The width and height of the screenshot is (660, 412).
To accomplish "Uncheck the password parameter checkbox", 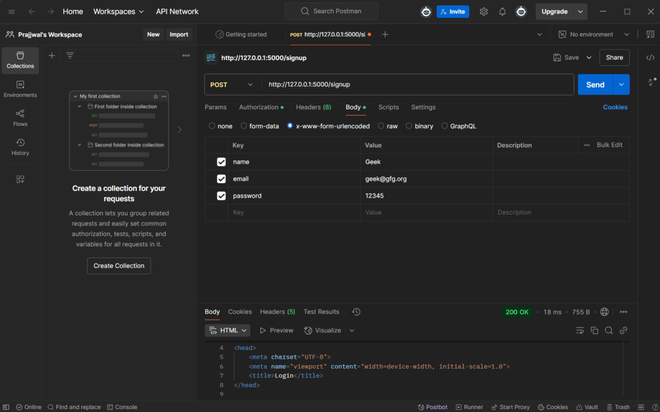I will 221,196.
